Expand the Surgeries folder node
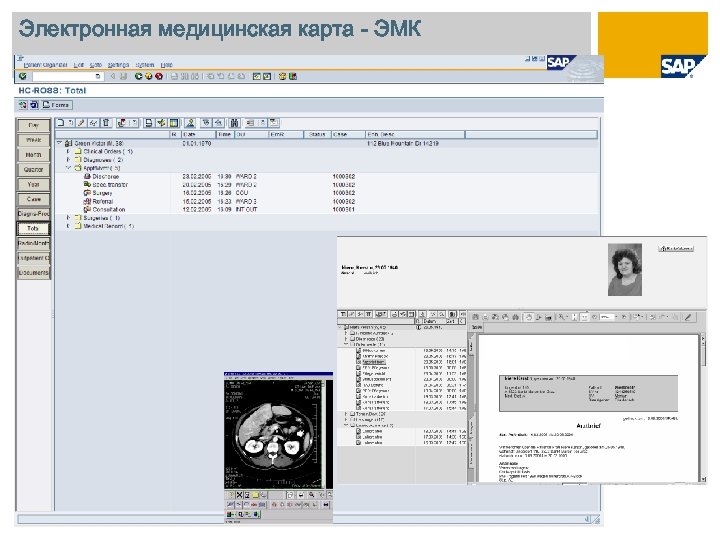Image resolution: width=720 pixels, height=540 pixels. pyautogui.click(x=68, y=218)
